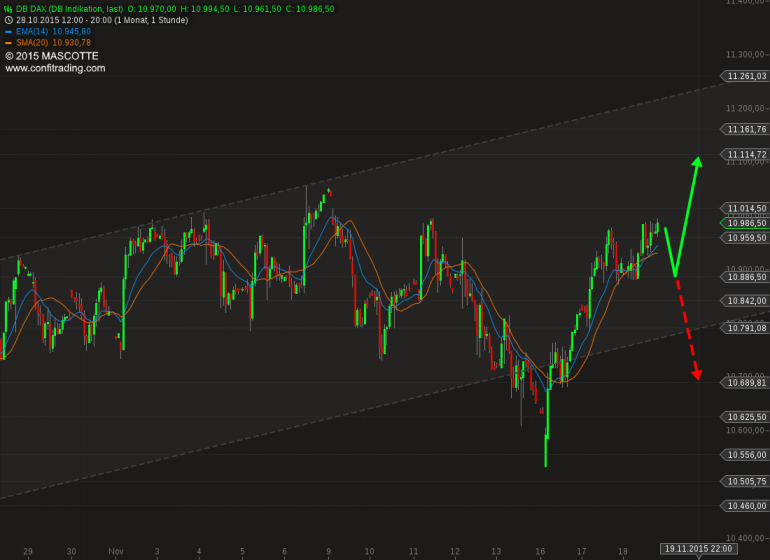Click the 10.505,75 price level tag
Screen dimensions: 770x560
743,481
